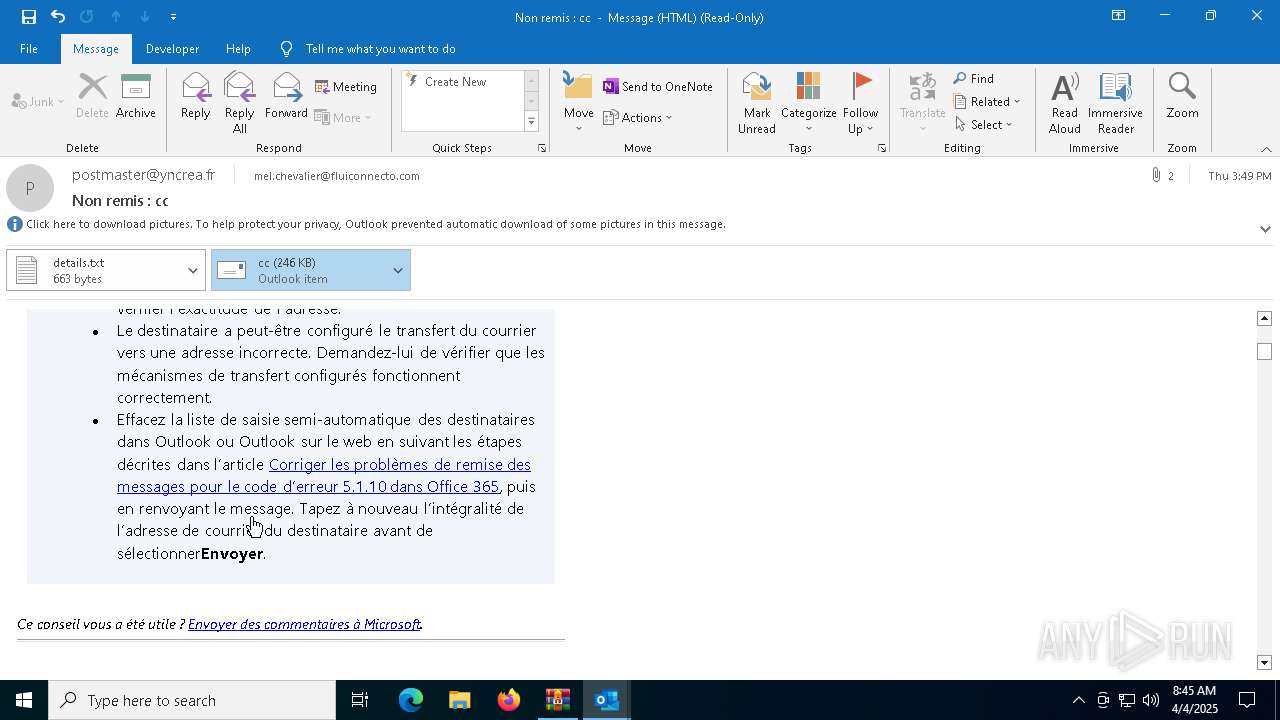This screenshot has width=1280, height=720.
Task: Click Reply All
Action: tap(240, 103)
